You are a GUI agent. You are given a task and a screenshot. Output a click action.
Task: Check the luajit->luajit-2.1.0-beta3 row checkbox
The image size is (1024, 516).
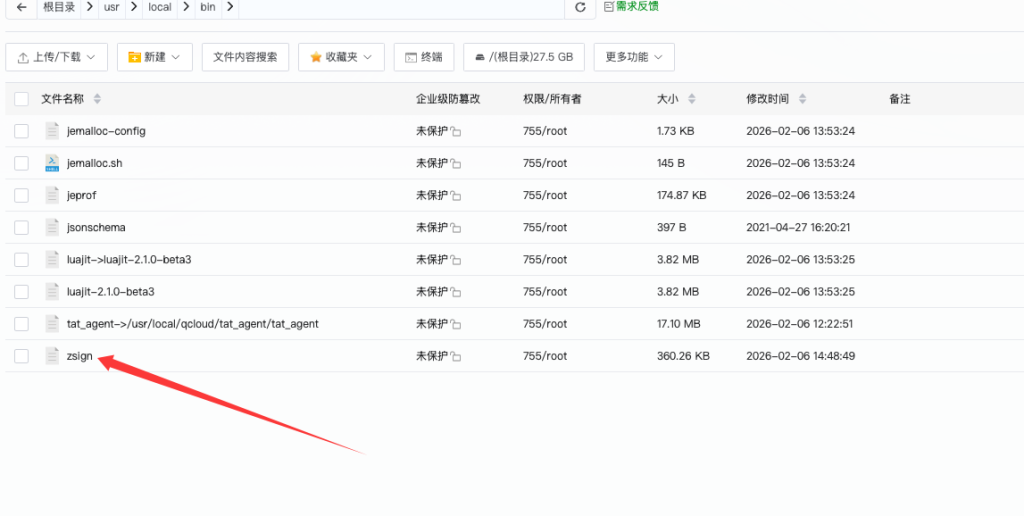coord(22,260)
